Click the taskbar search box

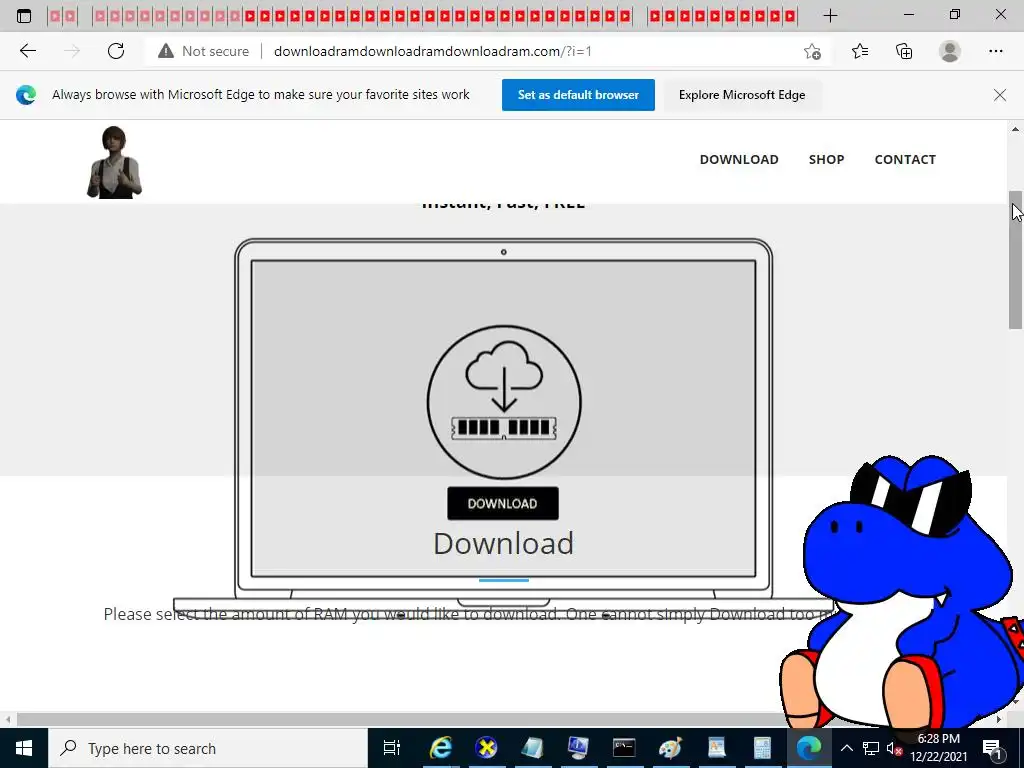(x=208, y=748)
